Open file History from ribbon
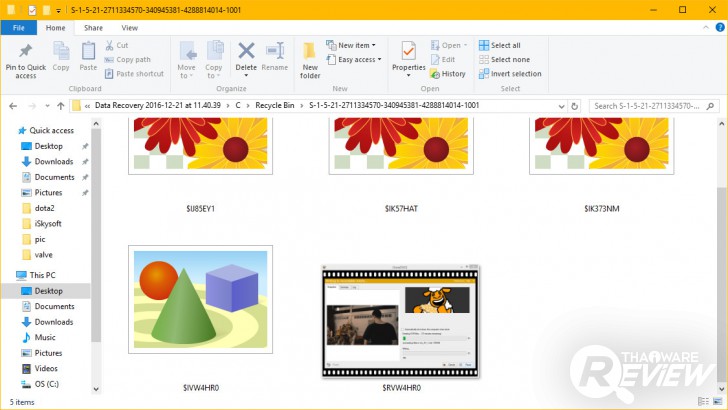Image resolution: width=728 pixels, height=410 pixels. click(448, 73)
